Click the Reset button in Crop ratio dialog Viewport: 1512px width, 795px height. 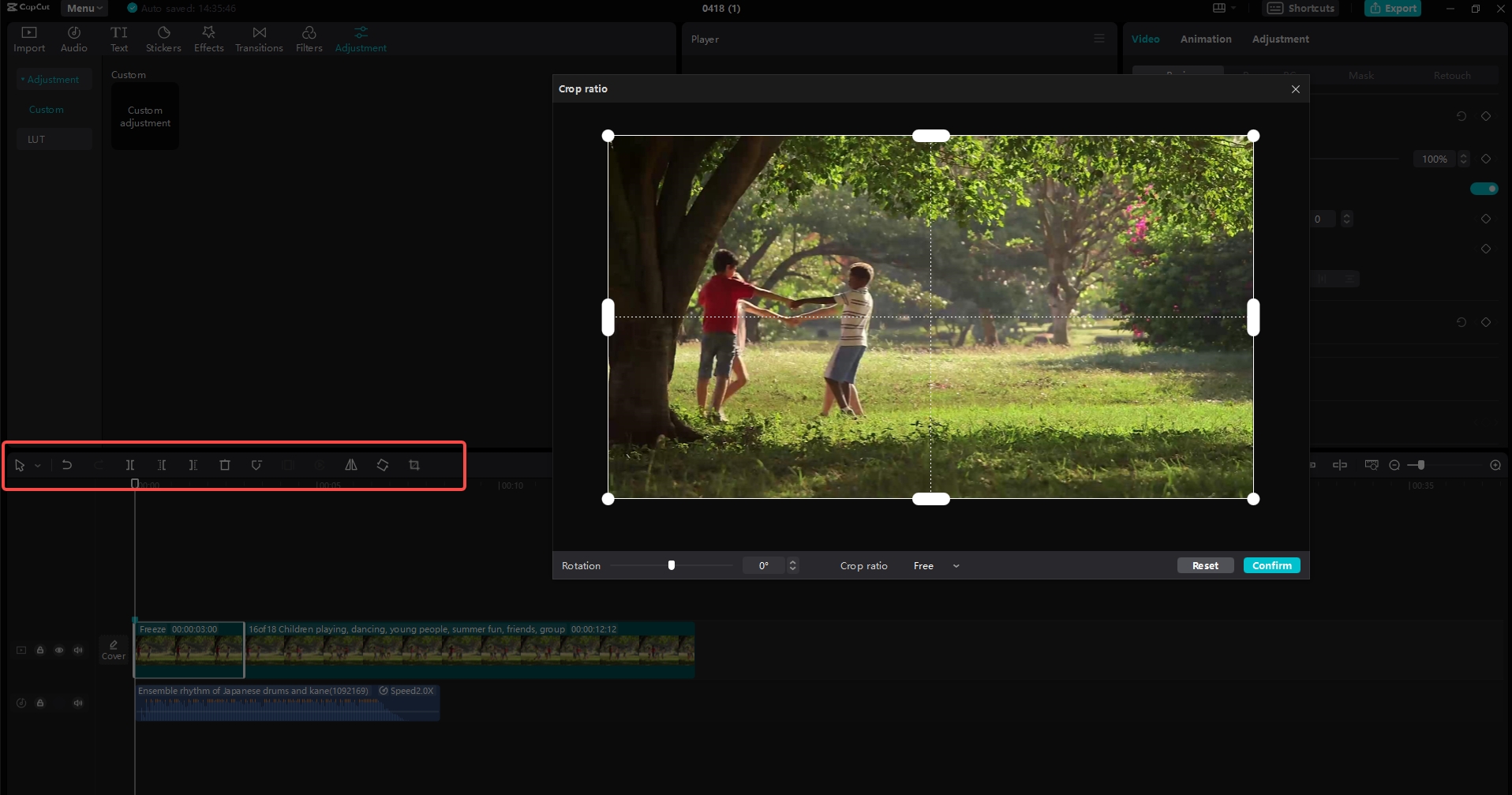(x=1204, y=565)
